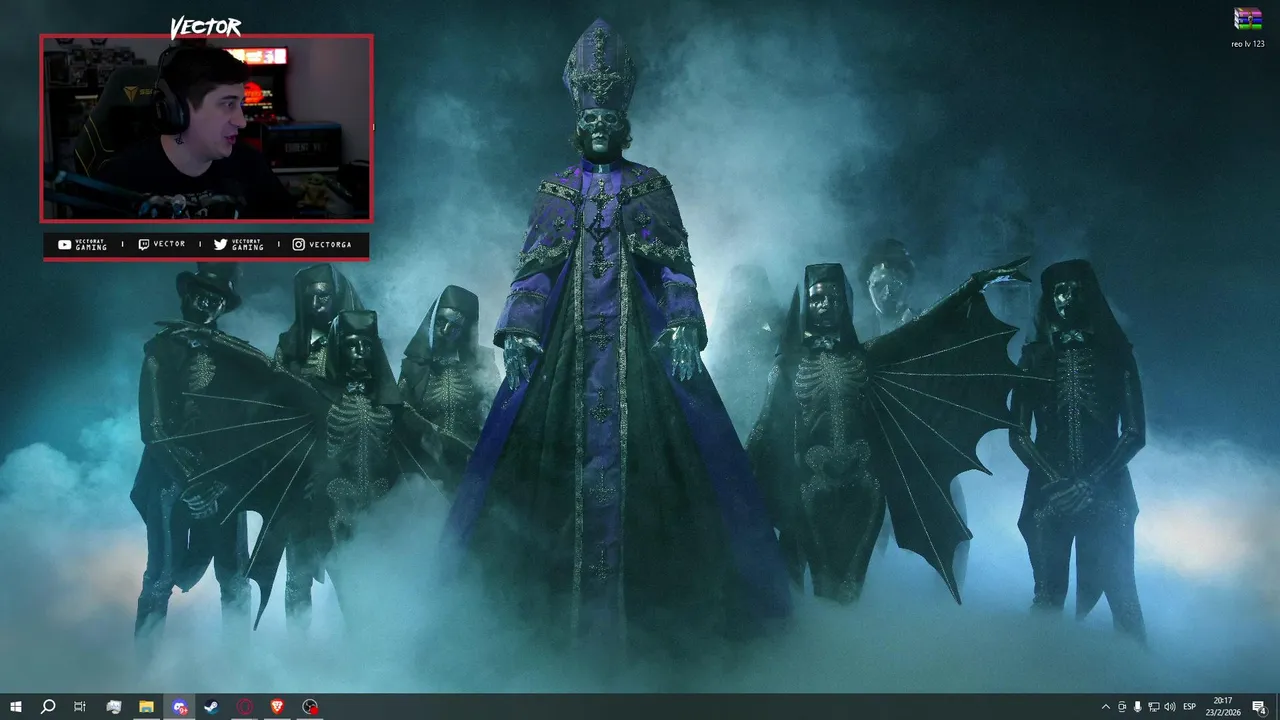The image size is (1280, 720).
Task: Change the ESP input language
Action: [1190, 707]
